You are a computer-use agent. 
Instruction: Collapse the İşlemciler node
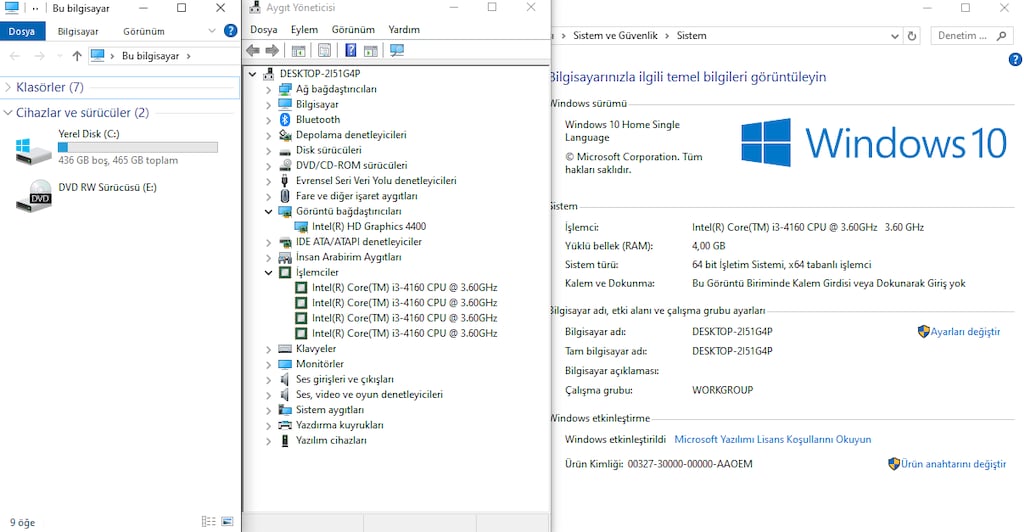click(268, 272)
